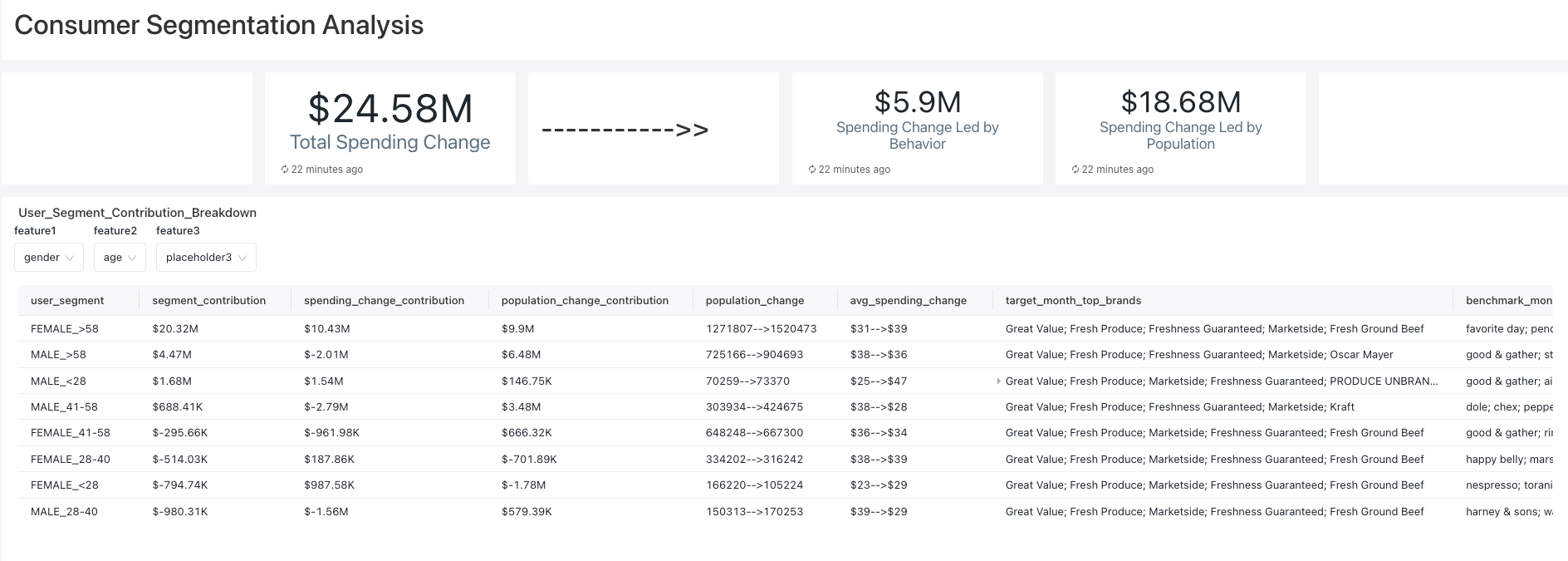Screen dimensions: 1568x561
Task: Sort table by population_change header
Action: pos(754,301)
